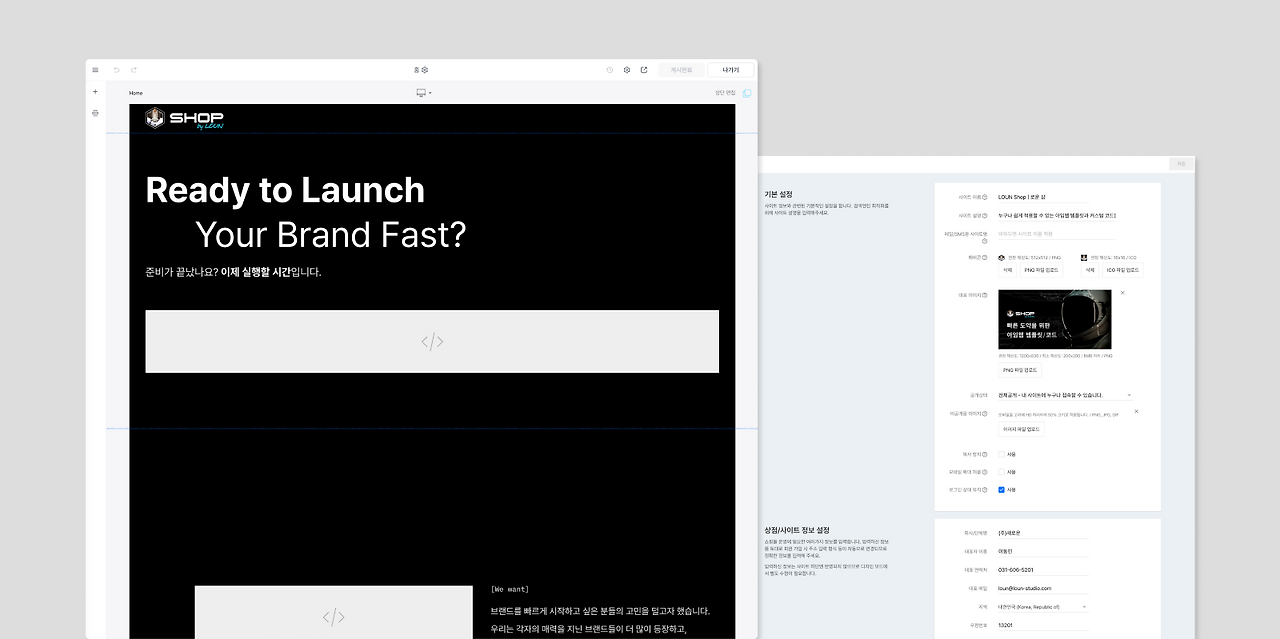Screen dimensions: 1280x639
Task: Click the 상단 편집 copy icon
Action: (x=747, y=93)
